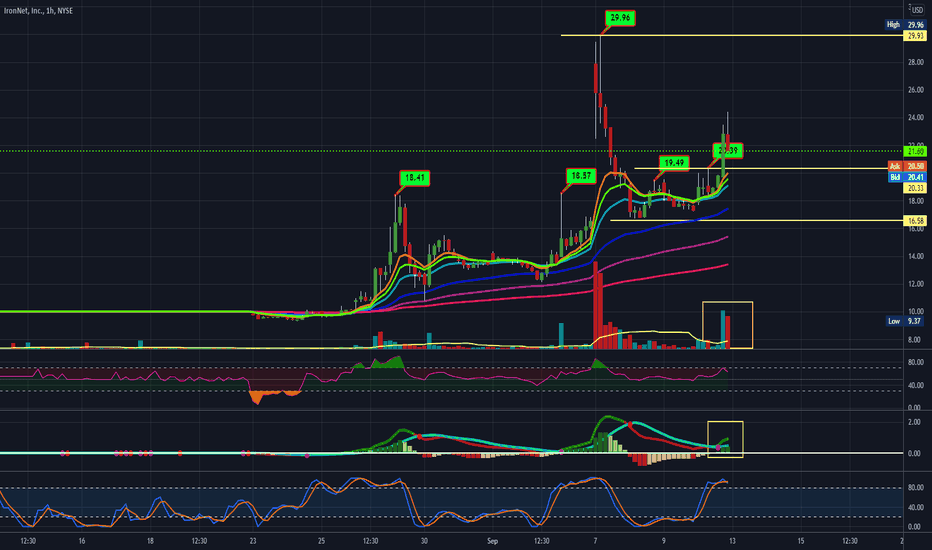Click the Ask 20.50 price label
This screenshot has height=550, width=932.
pyautogui.click(x=907, y=166)
